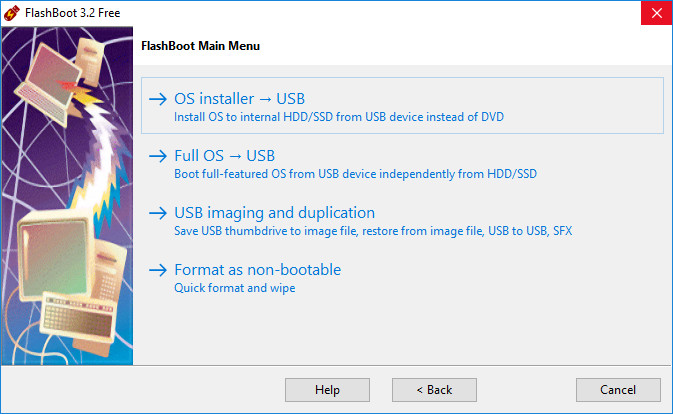Go back with the '< Back' button

pyautogui.click(x=434, y=389)
